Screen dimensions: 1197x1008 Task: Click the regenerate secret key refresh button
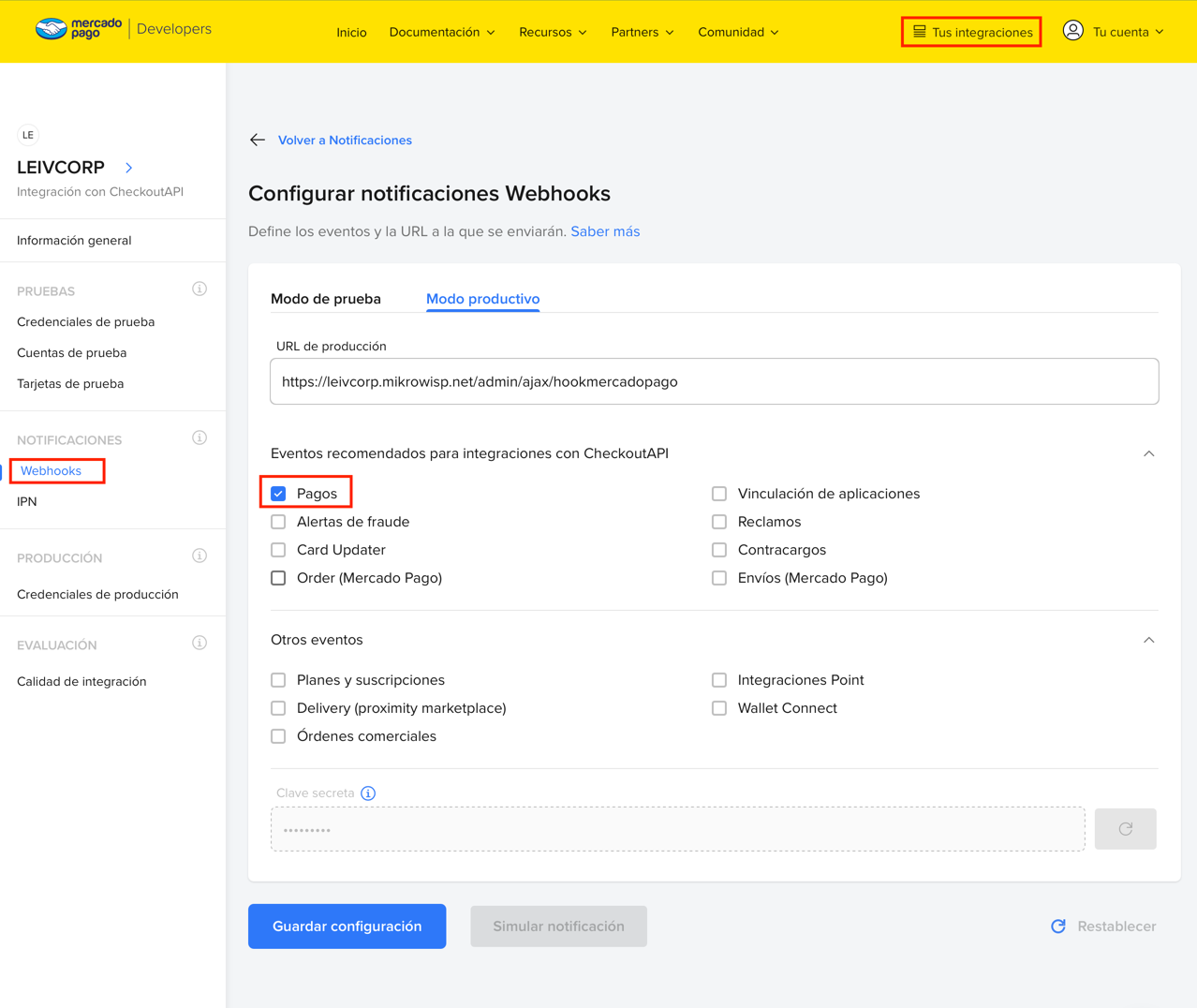click(1126, 829)
